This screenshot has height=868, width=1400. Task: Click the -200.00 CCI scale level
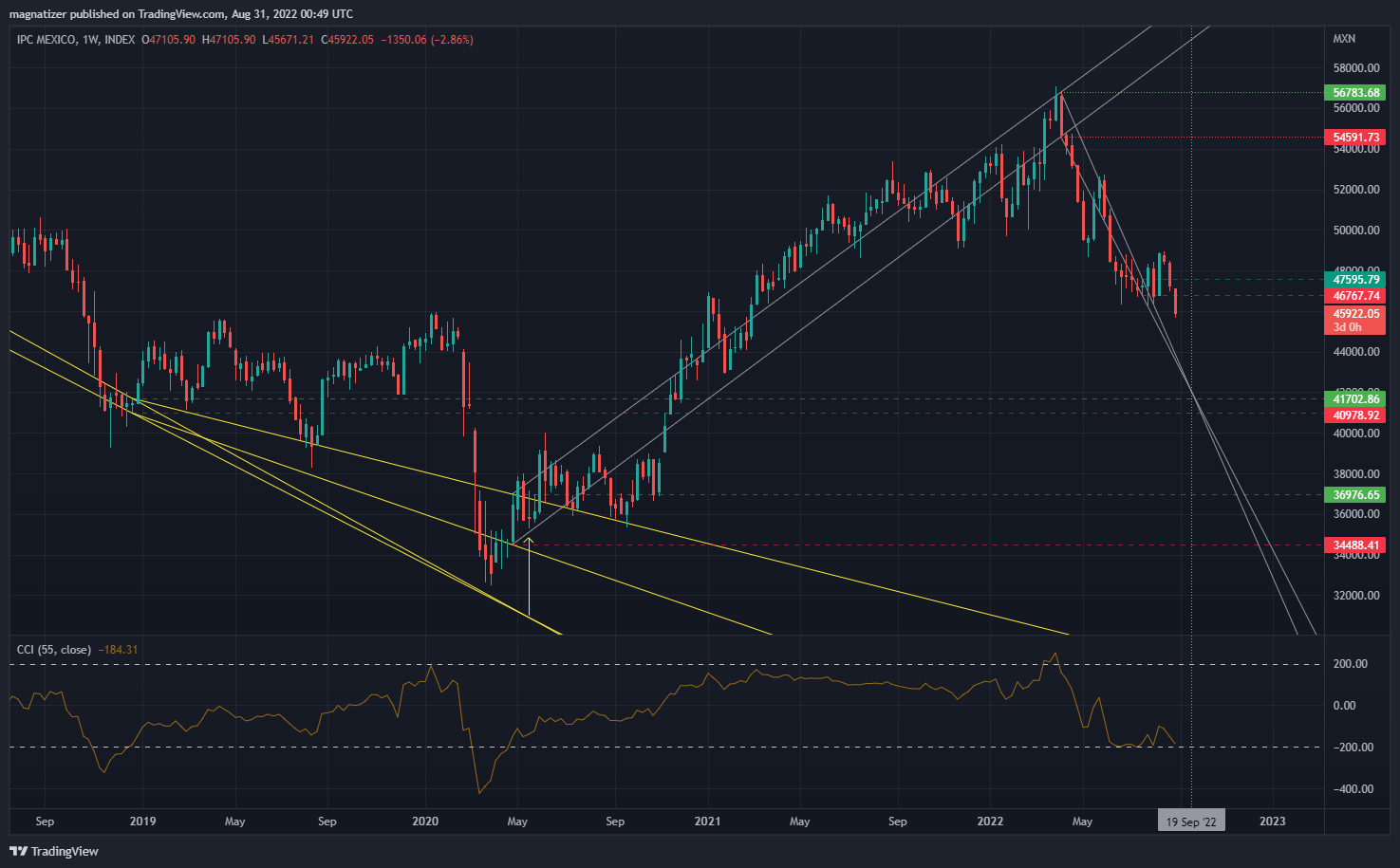click(1350, 748)
